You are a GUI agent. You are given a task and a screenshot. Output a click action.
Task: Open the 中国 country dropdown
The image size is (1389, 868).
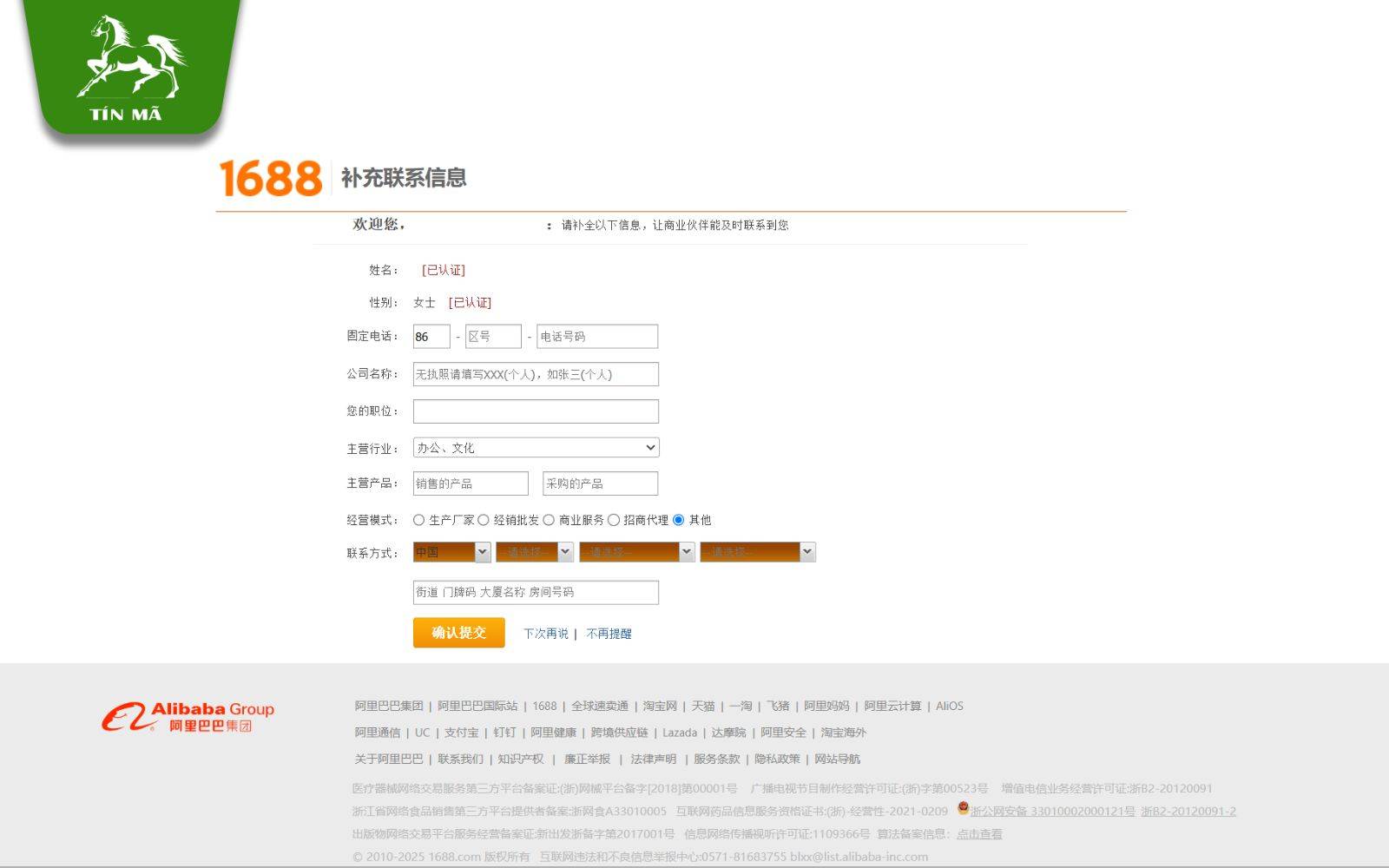451,552
